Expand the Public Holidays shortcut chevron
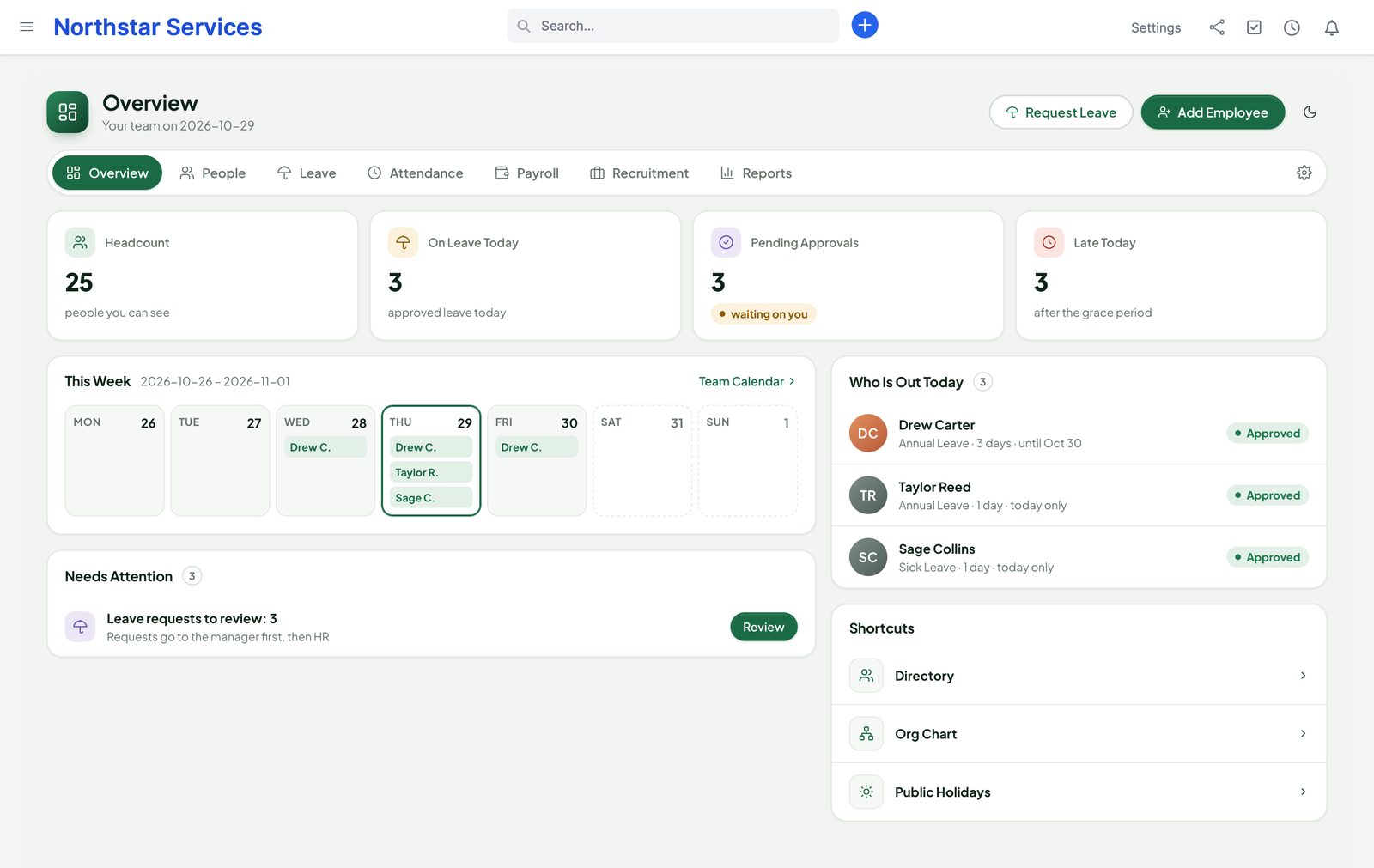The image size is (1374, 868). point(1303,792)
